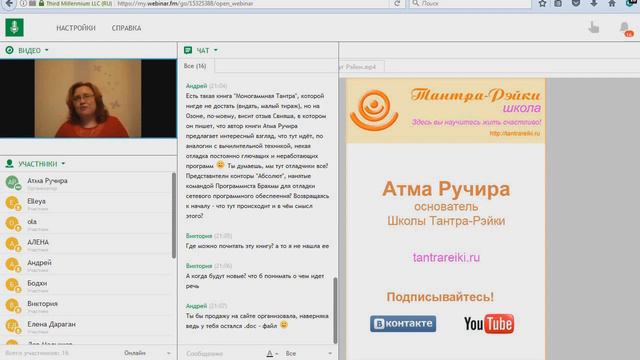Screen dimensions: 640x360
Task: Click the raise hand icon
Action: tap(594, 28)
